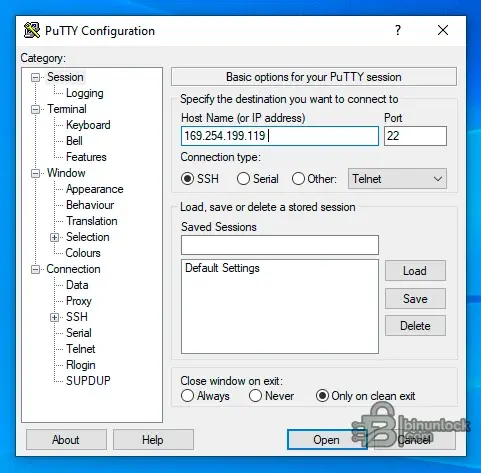This screenshot has height=473, width=481.
Task: Open the Keyboard settings category
Action: click(x=88, y=125)
